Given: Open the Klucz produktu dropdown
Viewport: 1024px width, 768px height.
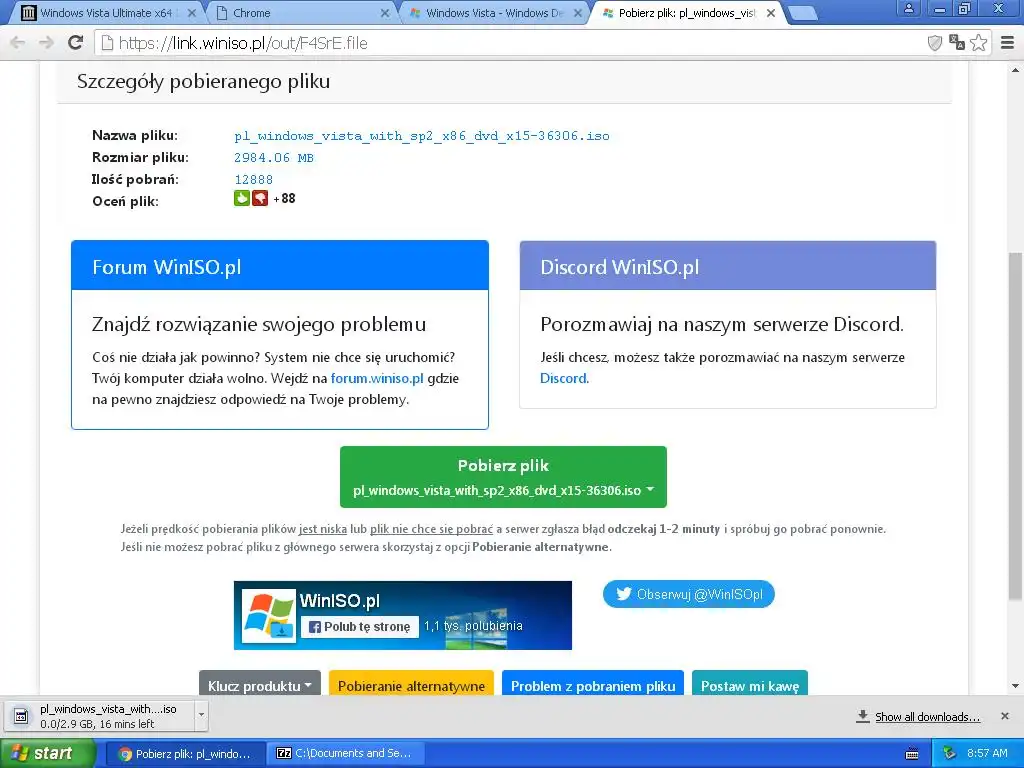Looking at the screenshot, I should point(260,684).
